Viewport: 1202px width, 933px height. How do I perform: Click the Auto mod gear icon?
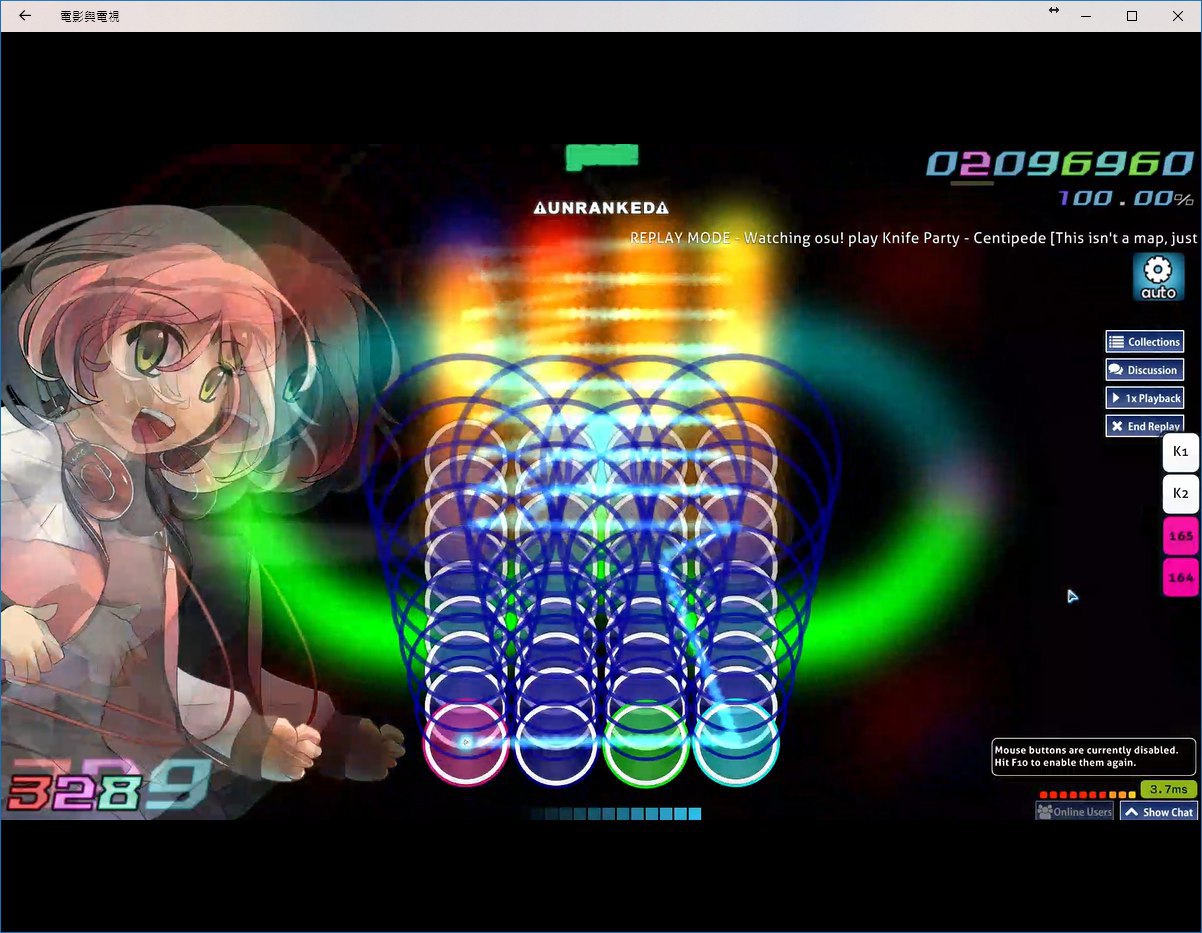[x=1158, y=276]
